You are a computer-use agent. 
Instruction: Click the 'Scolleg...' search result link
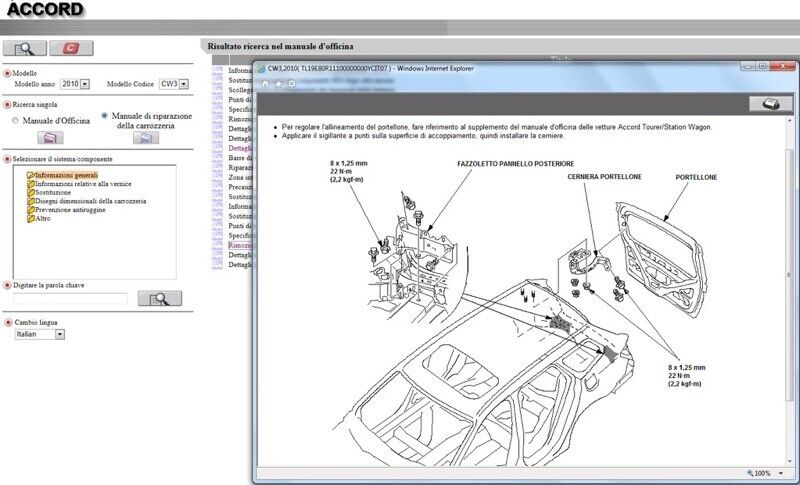[x=240, y=90]
